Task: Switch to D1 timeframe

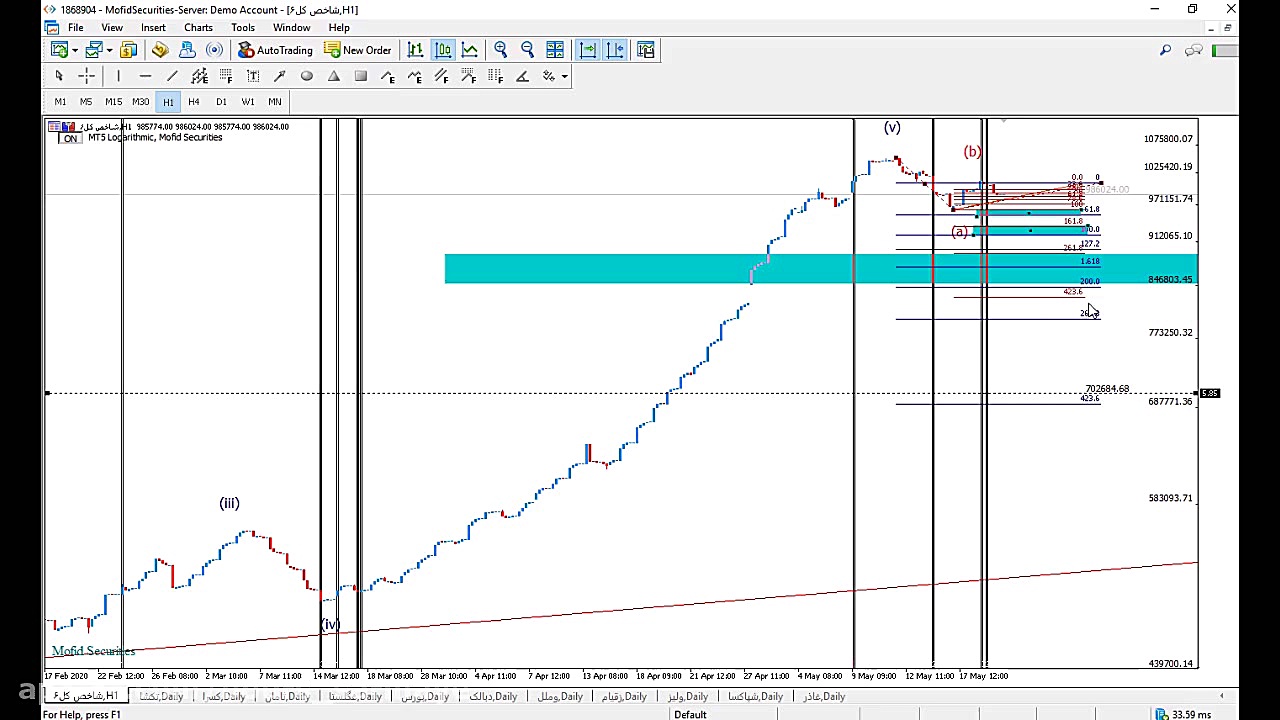Action: pos(221,101)
